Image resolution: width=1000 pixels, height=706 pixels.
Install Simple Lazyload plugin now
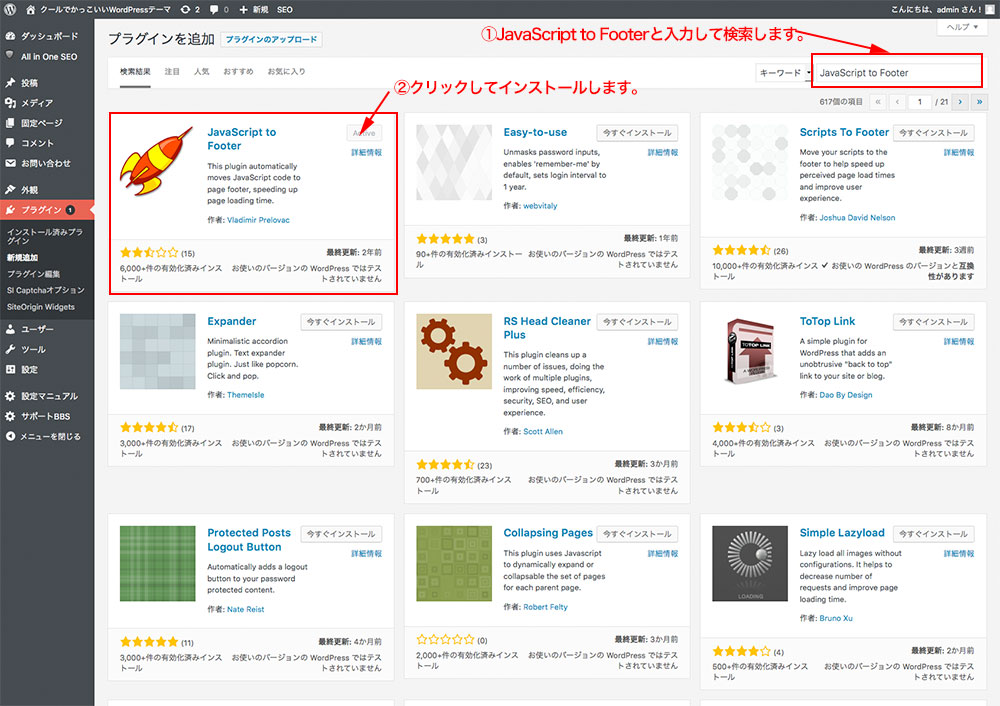click(934, 534)
